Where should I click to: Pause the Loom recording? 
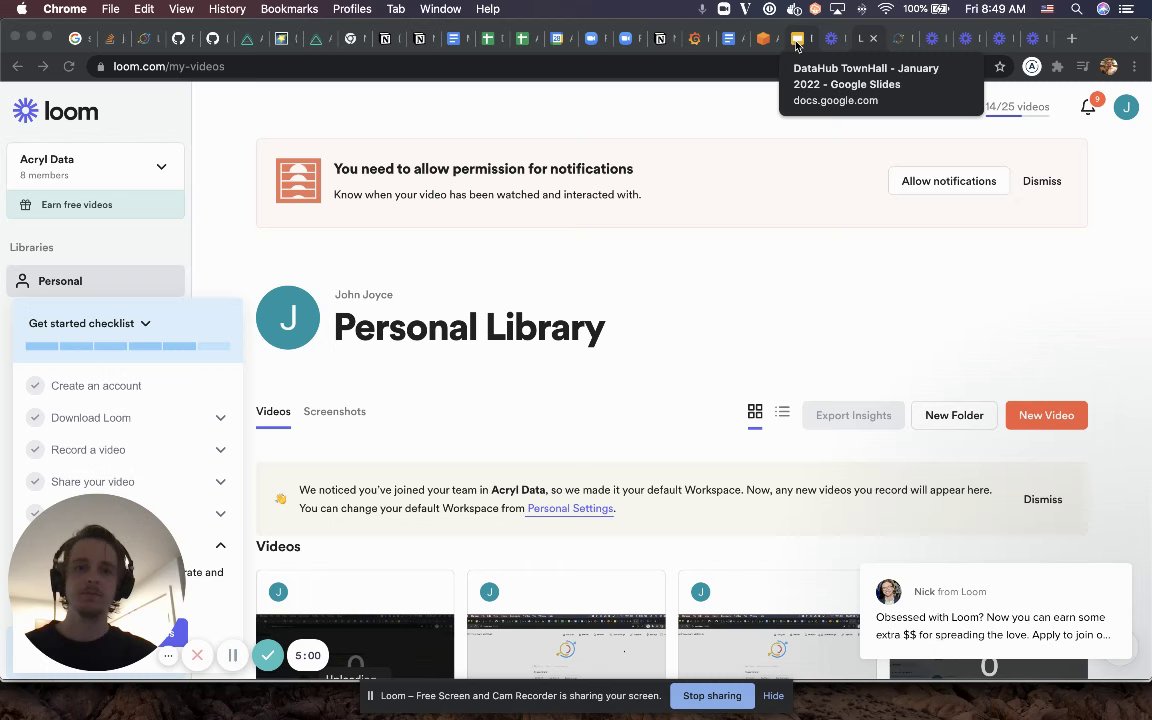point(232,655)
